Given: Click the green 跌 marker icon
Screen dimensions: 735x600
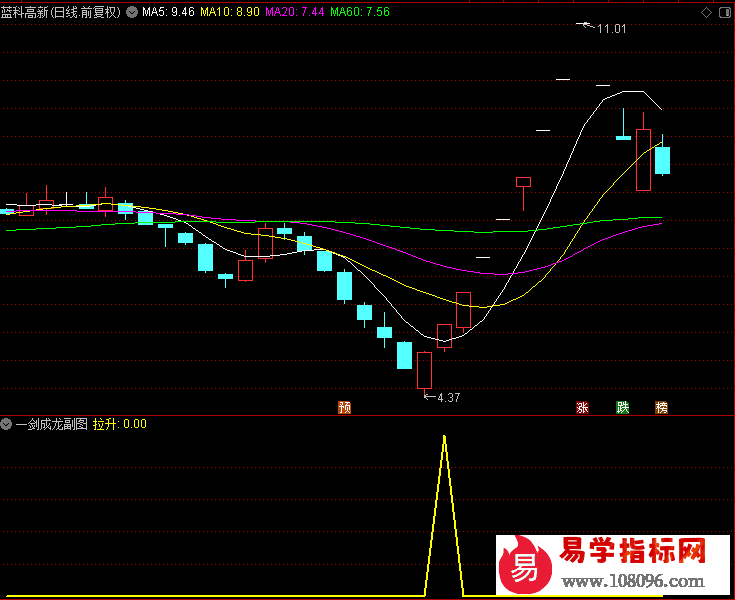Looking at the screenshot, I should click(623, 407).
